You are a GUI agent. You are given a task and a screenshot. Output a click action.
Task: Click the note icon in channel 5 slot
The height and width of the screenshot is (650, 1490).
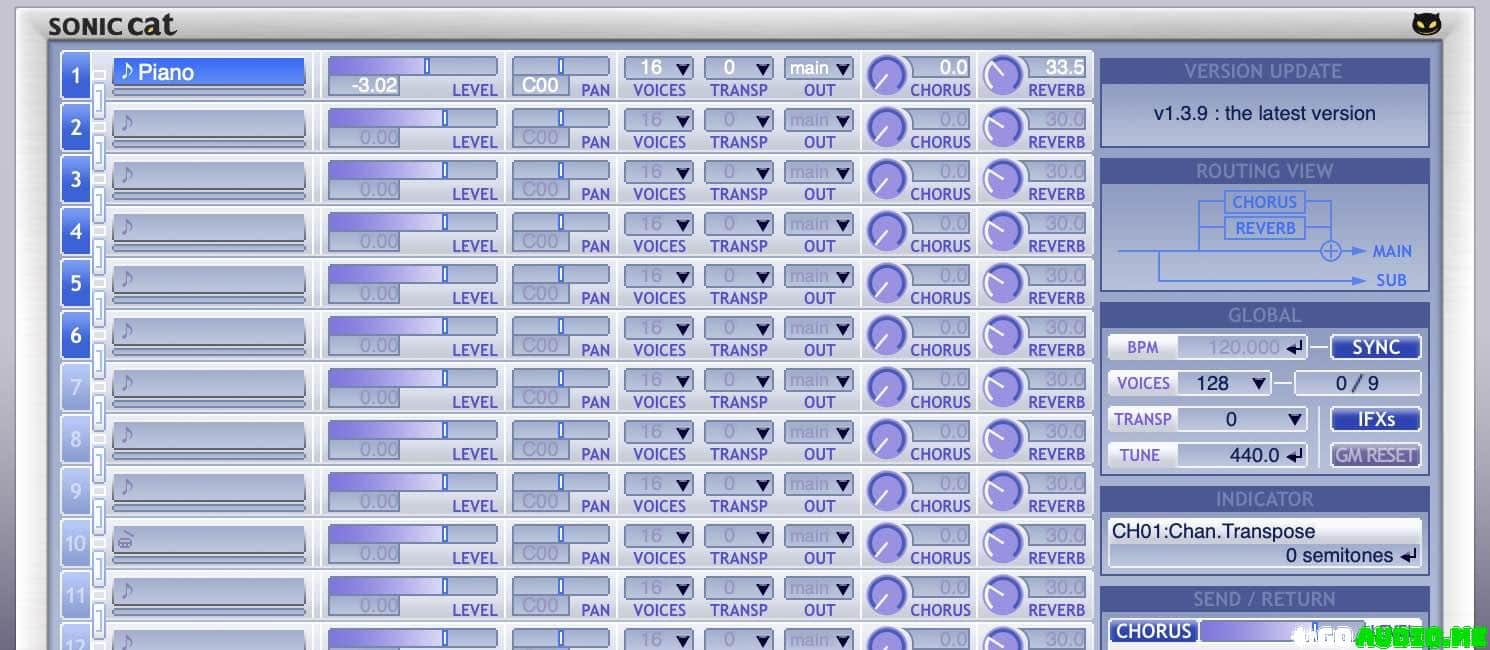[x=127, y=279]
